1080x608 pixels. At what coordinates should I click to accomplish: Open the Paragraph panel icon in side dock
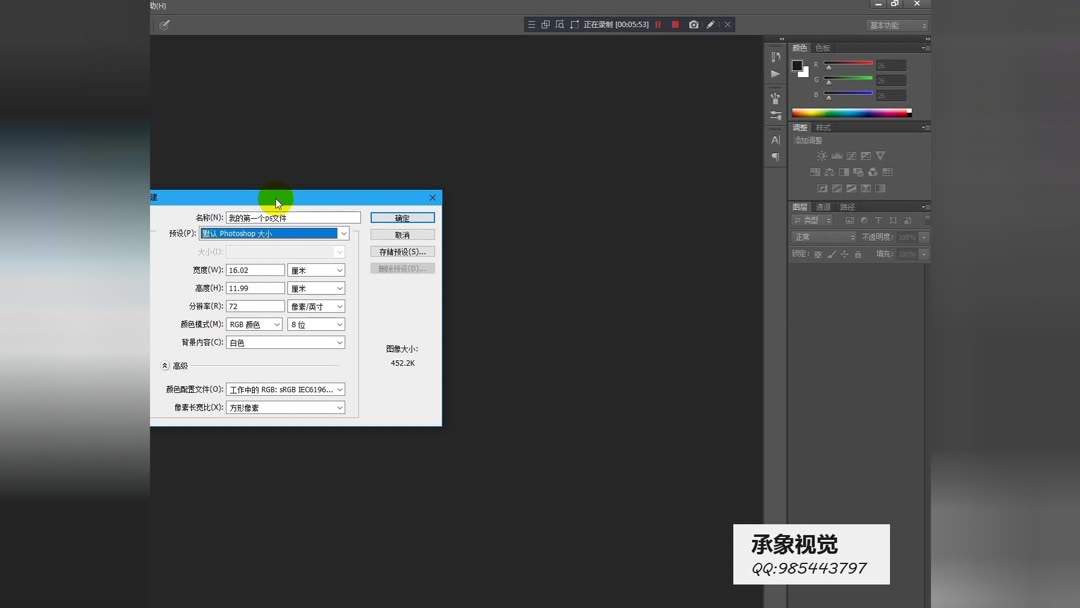pyautogui.click(x=775, y=158)
